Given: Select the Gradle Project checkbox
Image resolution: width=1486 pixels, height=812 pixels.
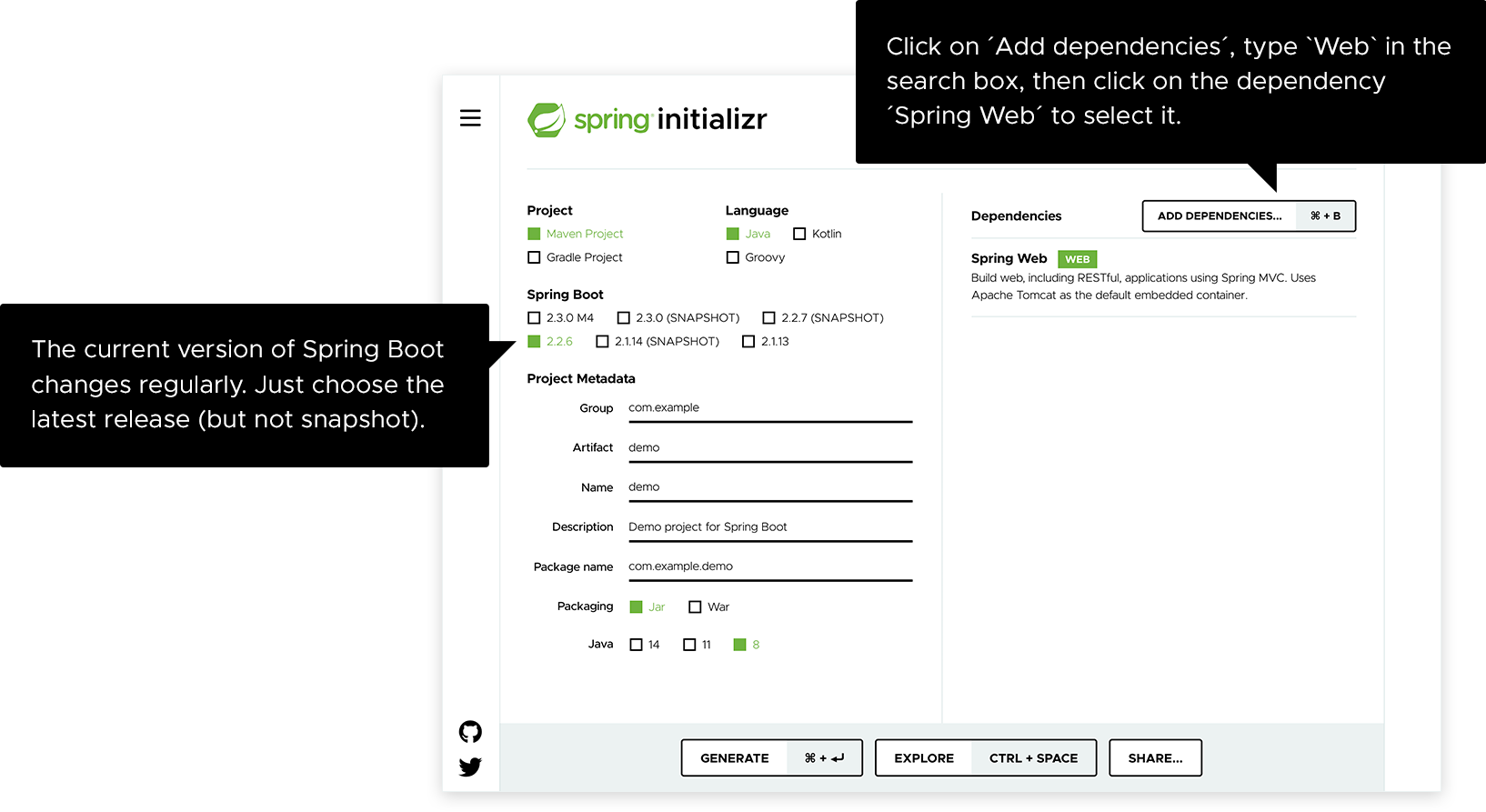Looking at the screenshot, I should [534, 257].
